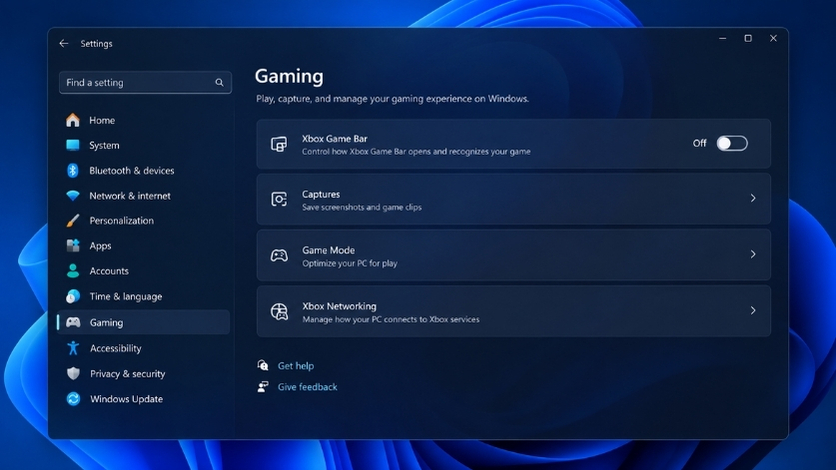836x470 pixels.
Task: Click the Get help link
Action: tap(295, 366)
